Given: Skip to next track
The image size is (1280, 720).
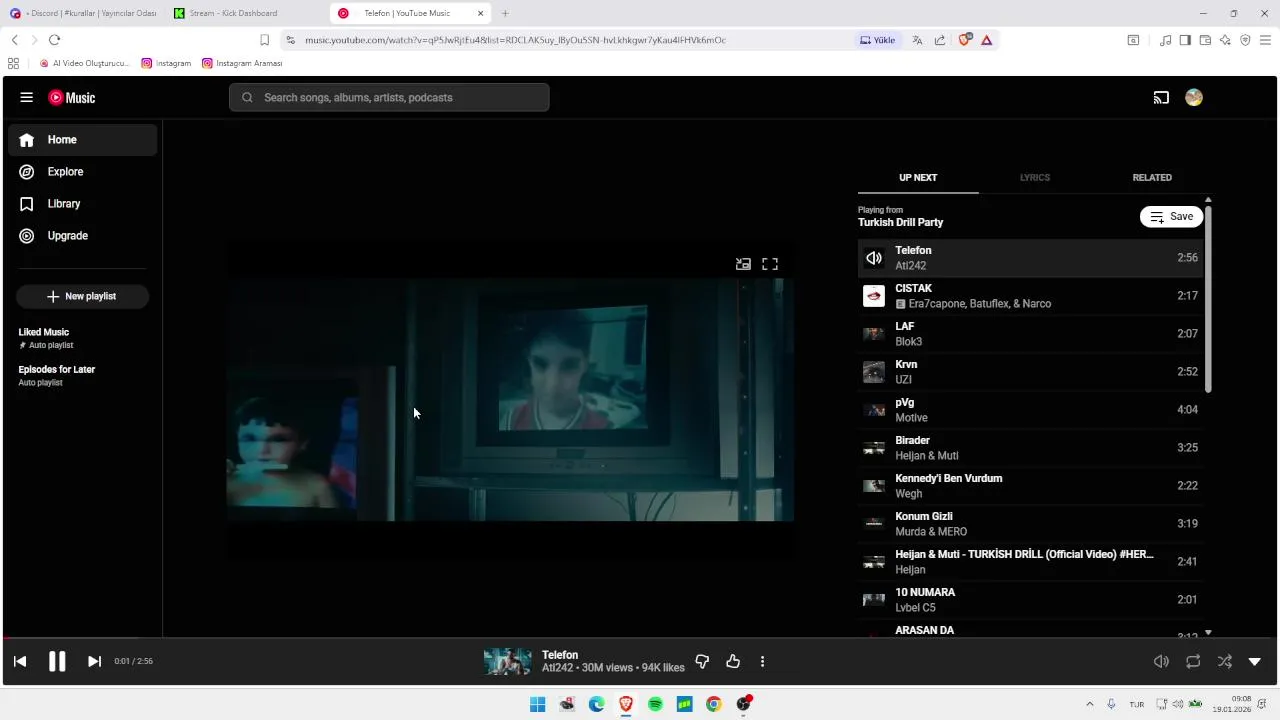Looking at the screenshot, I should (94, 661).
